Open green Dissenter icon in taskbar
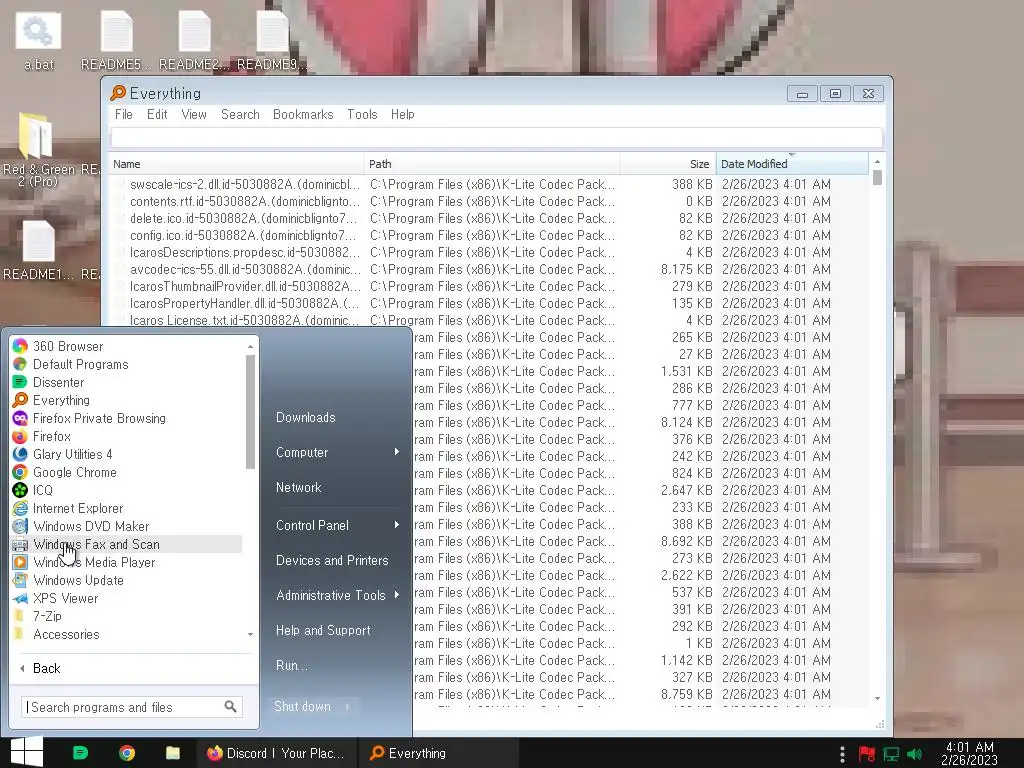The height and width of the screenshot is (768, 1024). (80, 753)
